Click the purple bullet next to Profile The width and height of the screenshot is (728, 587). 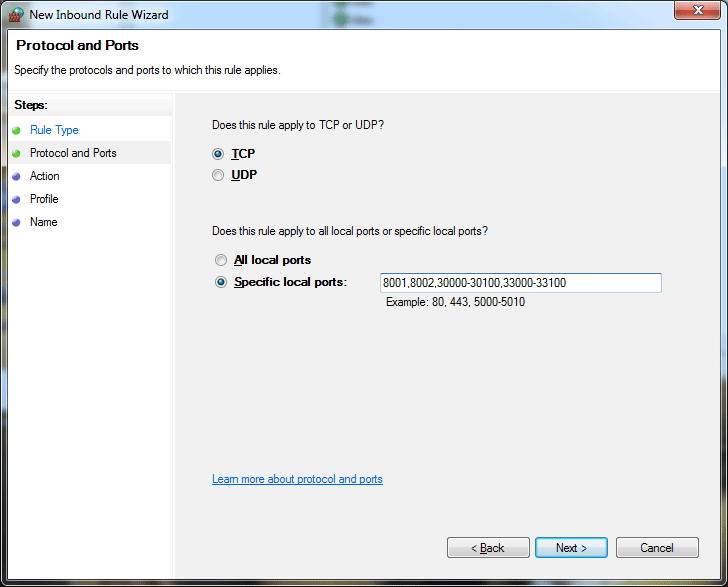pyautogui.click(x=16, y=199)
